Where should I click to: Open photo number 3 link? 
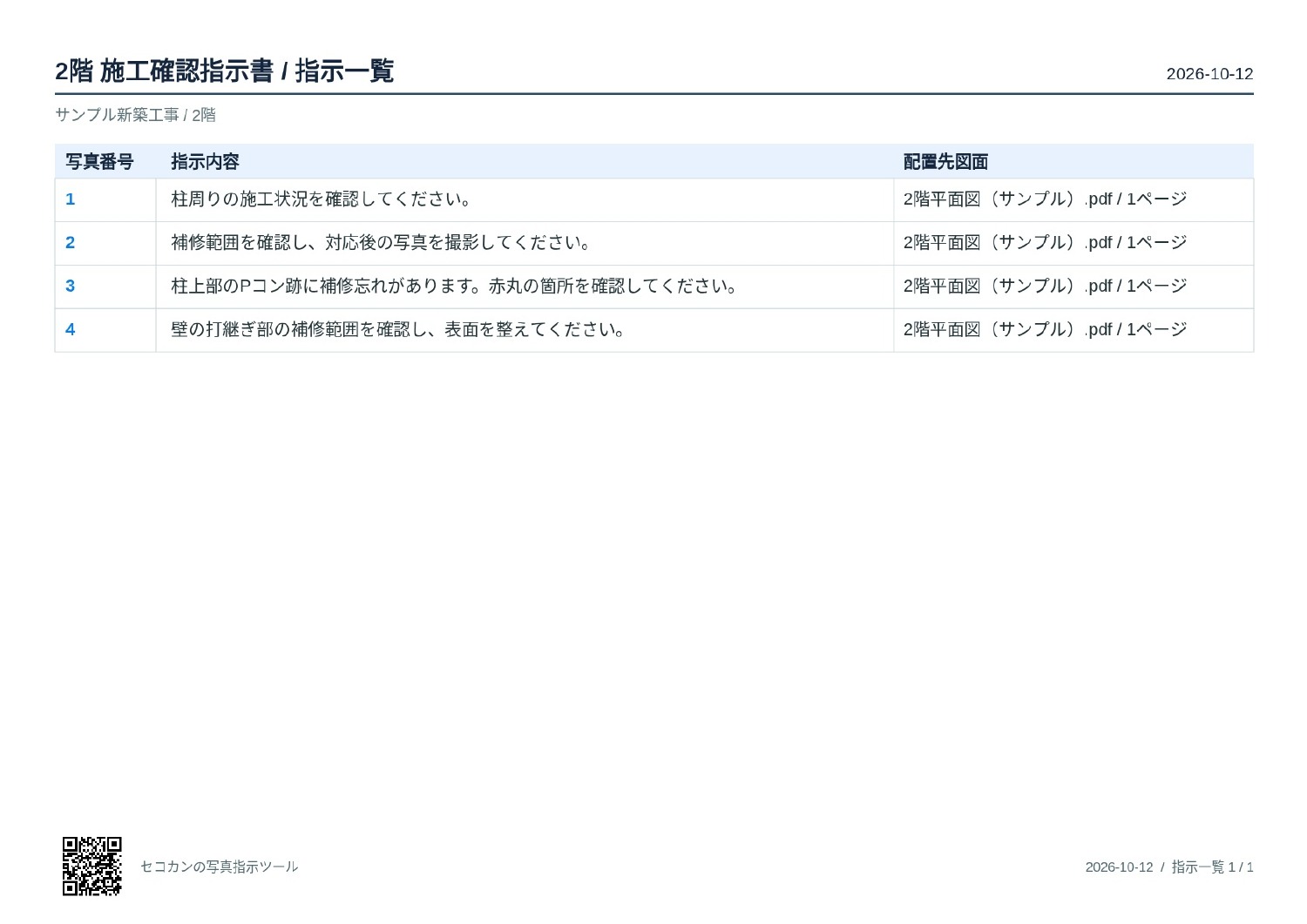pyautogui.click(x=71, y=287)
